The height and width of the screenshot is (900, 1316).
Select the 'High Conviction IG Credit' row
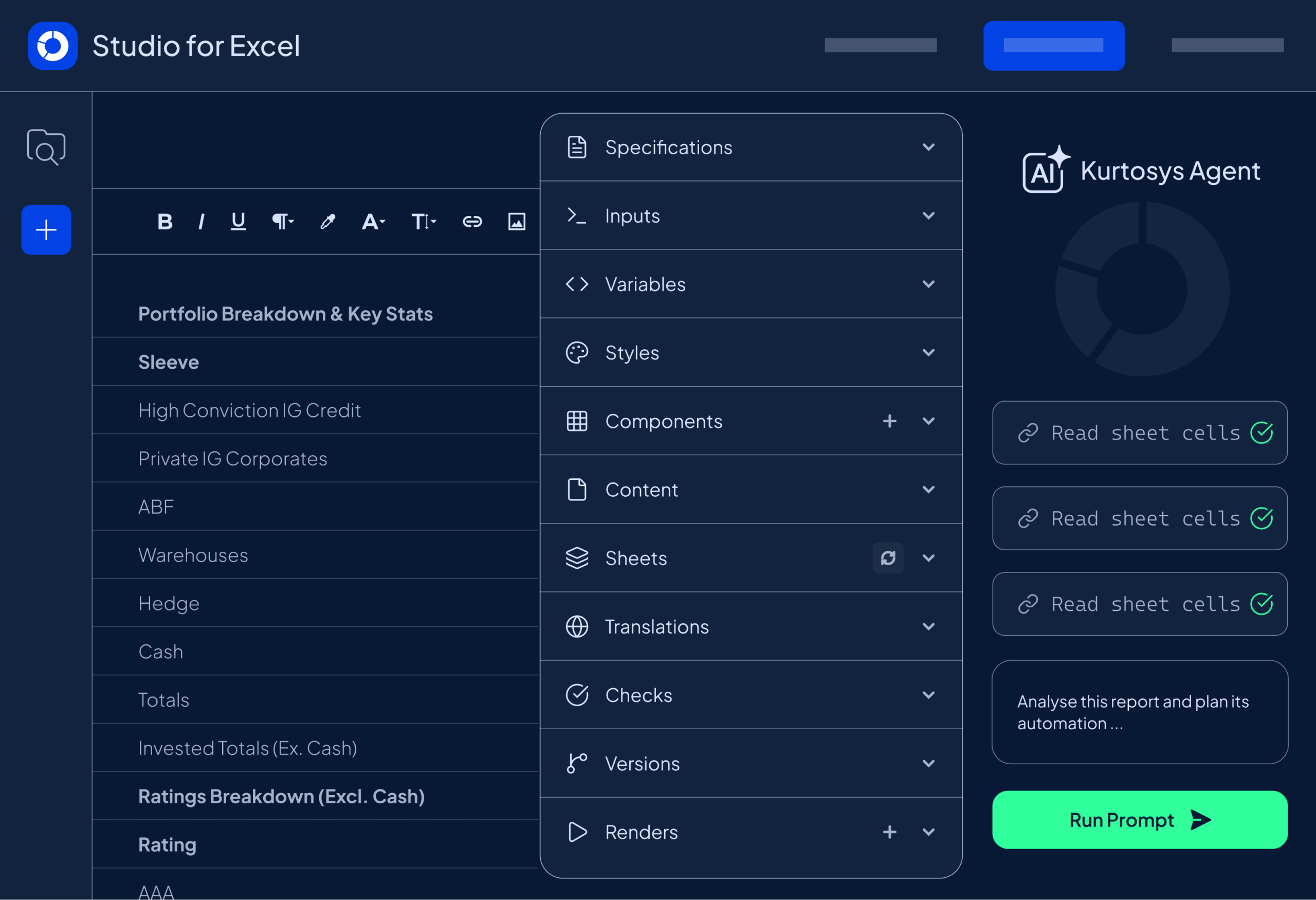[316, 410]
